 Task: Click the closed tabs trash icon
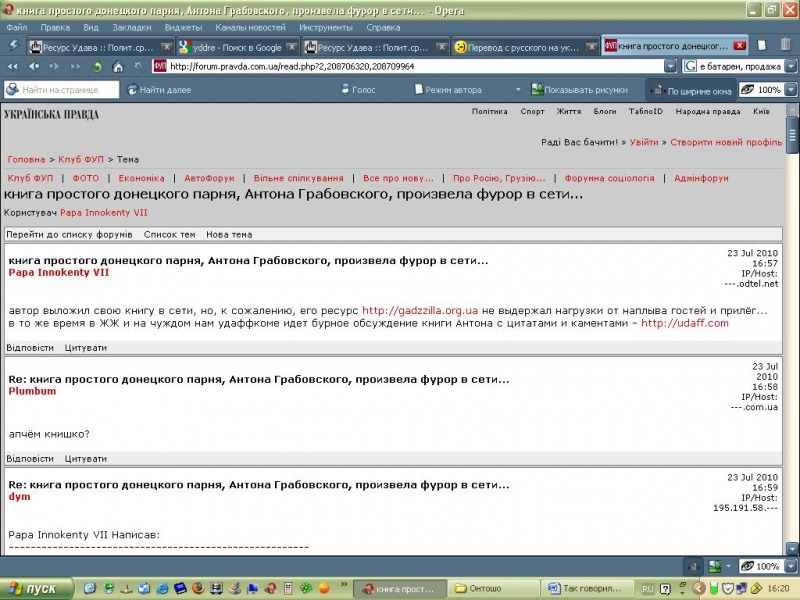785,46
